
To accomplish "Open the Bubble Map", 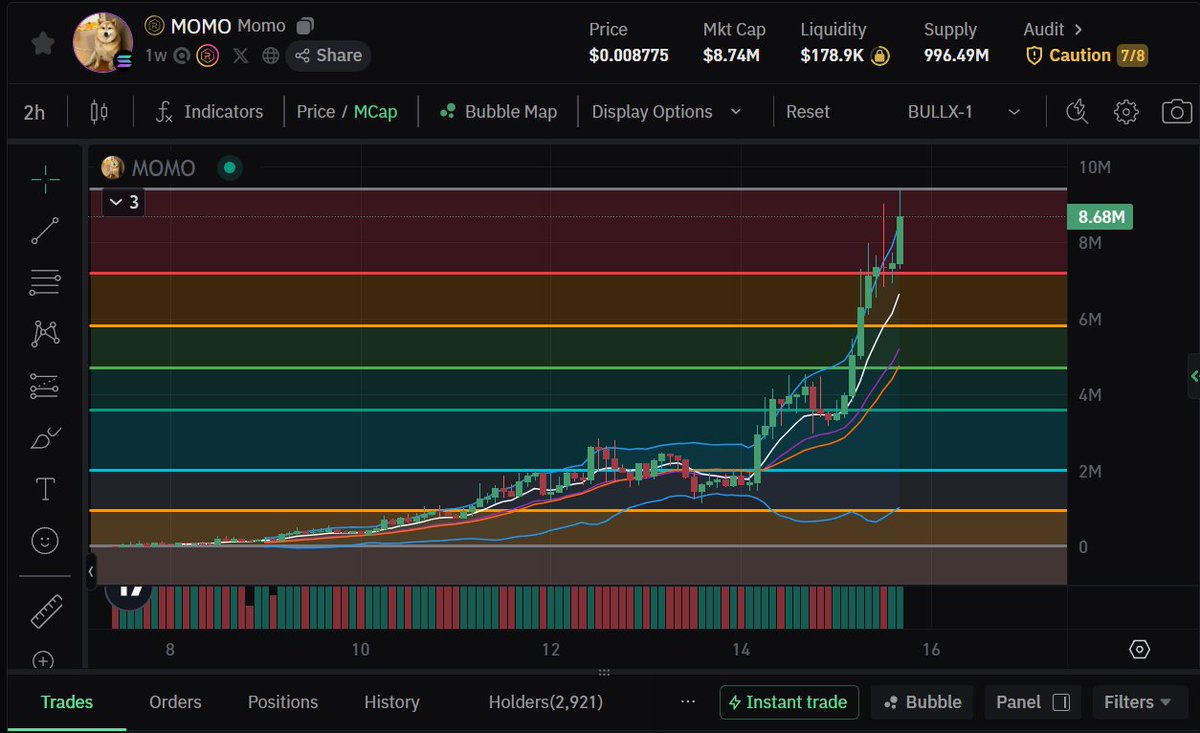I will [498, 112].
